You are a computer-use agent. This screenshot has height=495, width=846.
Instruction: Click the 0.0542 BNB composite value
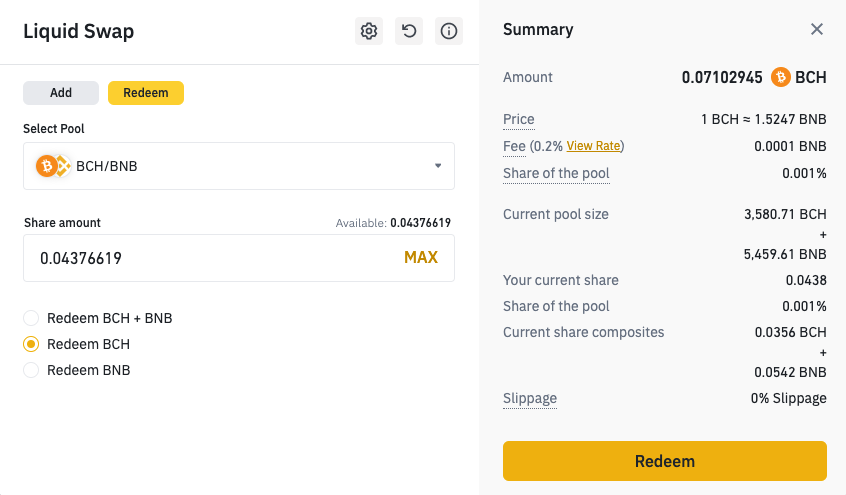(x=790, y=372)
